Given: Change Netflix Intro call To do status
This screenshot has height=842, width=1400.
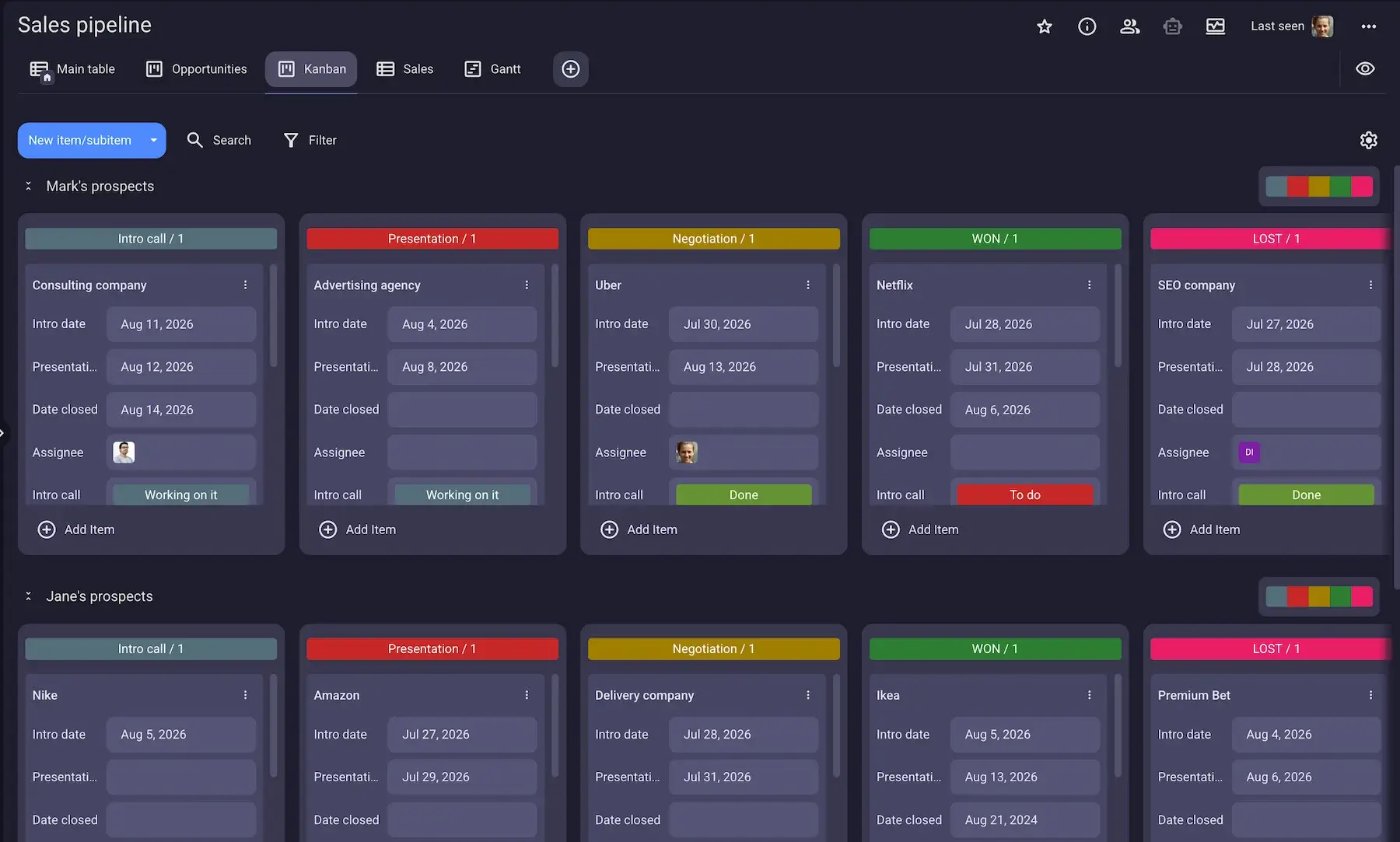Looking at the screenshot, I should click(x=1025, y=494).
